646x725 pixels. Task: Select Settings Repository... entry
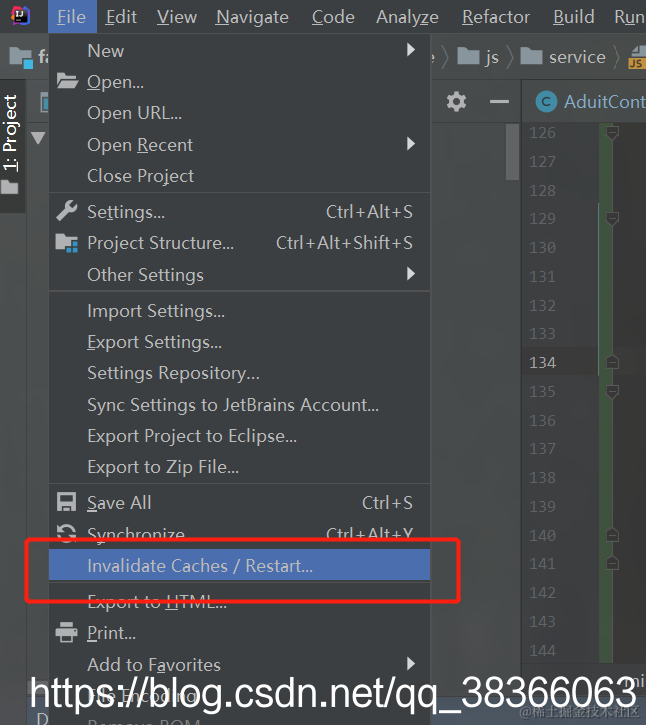240,373
